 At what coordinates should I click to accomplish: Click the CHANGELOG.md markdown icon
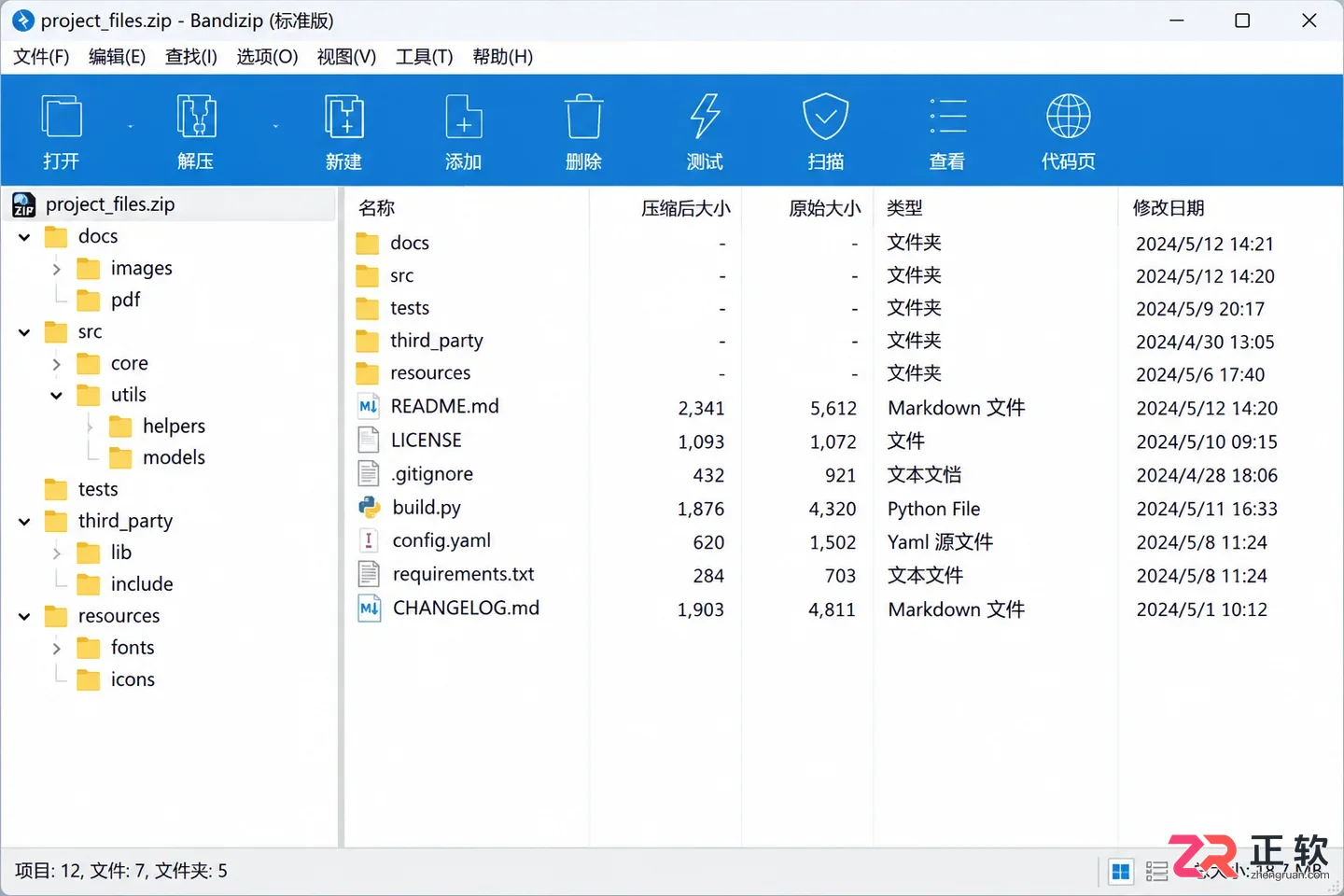pos(370,608)
